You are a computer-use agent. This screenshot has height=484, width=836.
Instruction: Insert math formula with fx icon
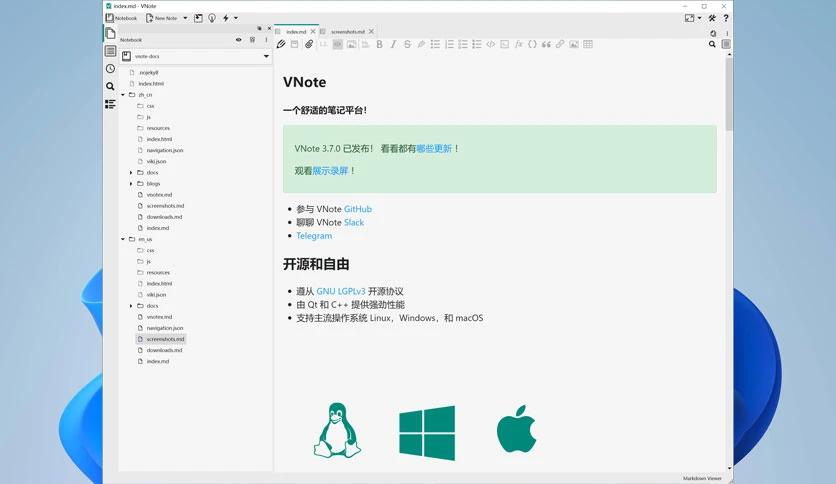pos(518,44)
